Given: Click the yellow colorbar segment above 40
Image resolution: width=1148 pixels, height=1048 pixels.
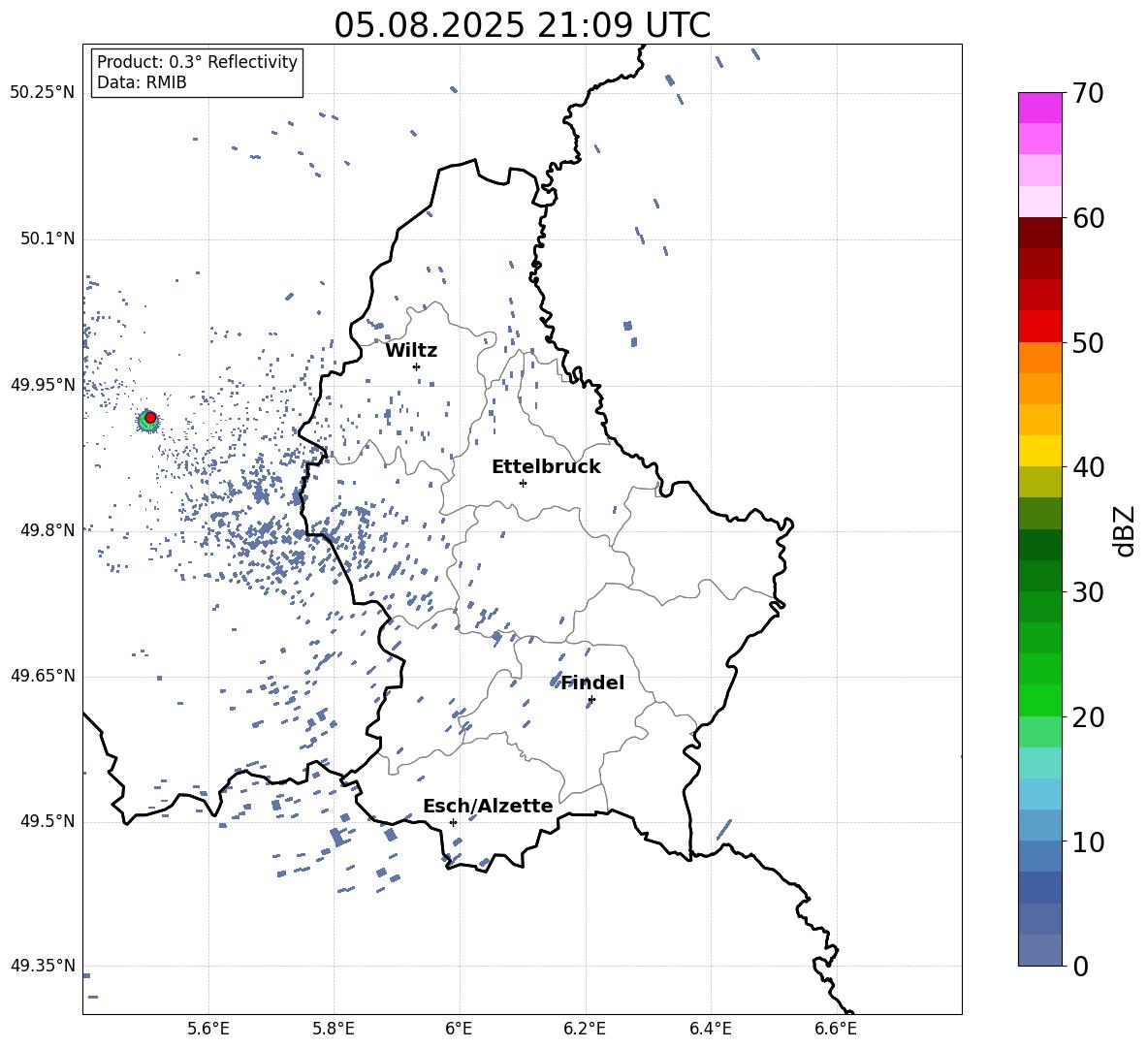Looking at the screenshot, I should tap(1039, 451).
